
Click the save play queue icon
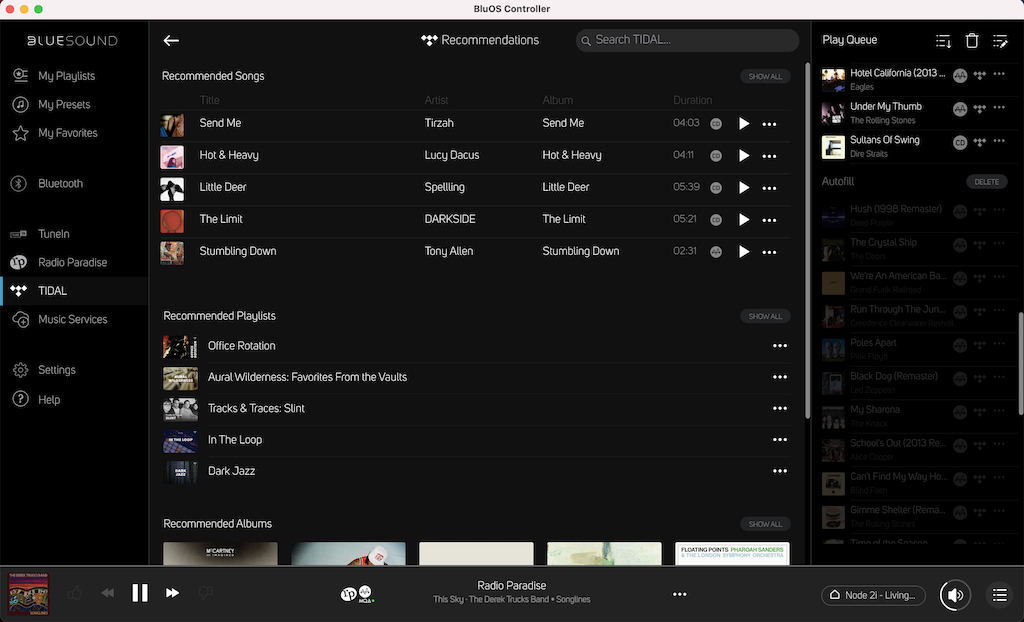pos(943,41)
